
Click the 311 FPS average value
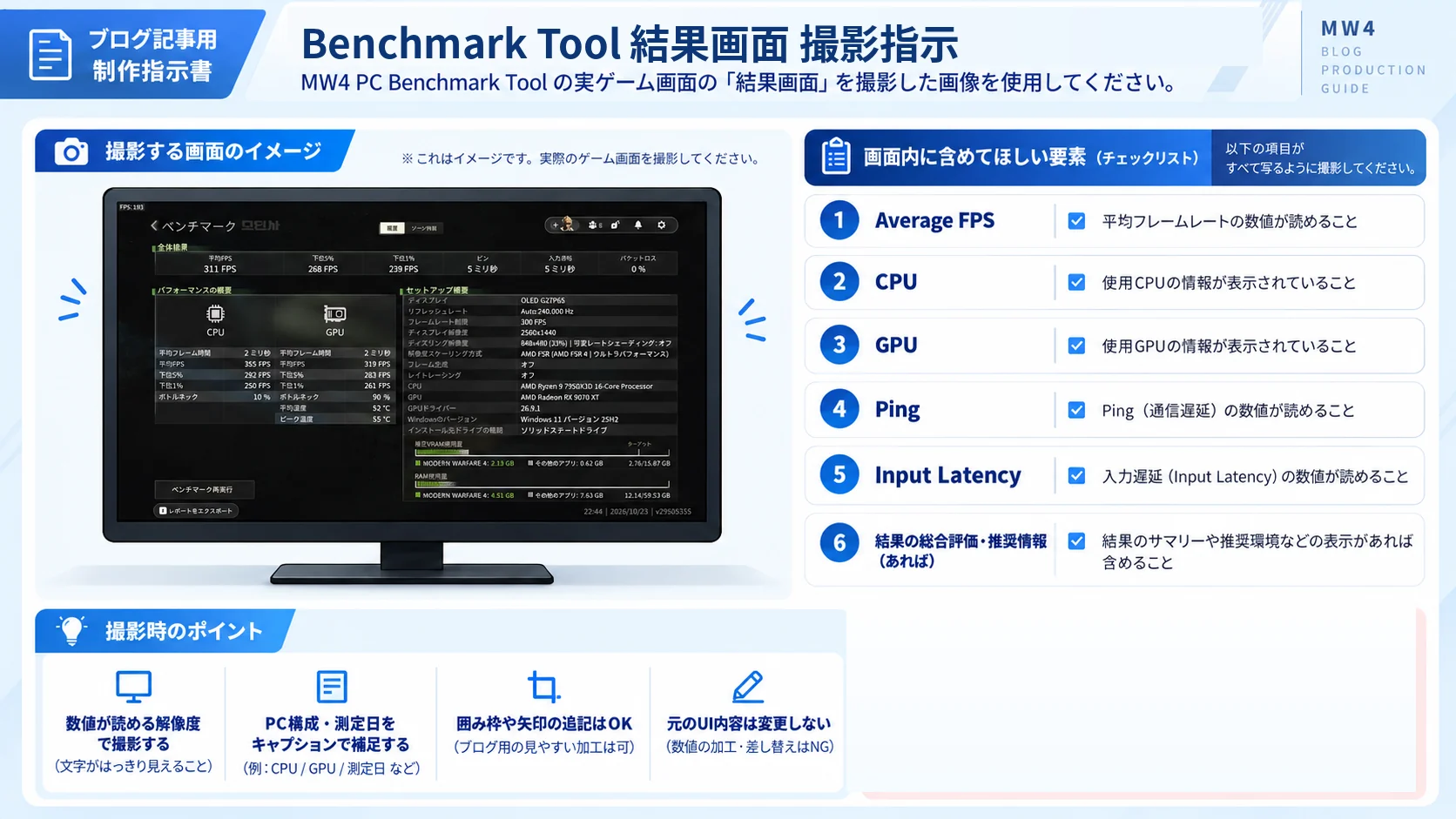(x=220, y=269)
